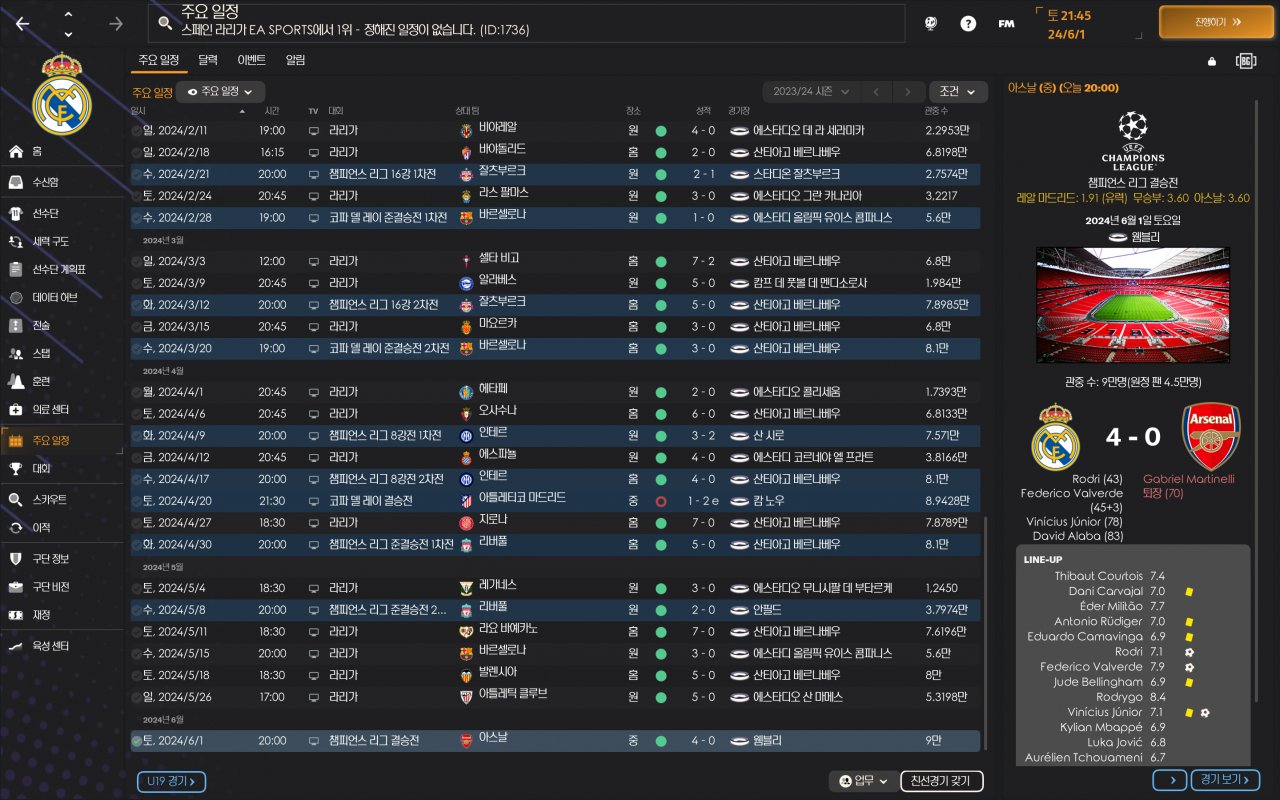Open the 업무 dropdown at the bottom
The image size is (1280, 800).
coord(863,781)
